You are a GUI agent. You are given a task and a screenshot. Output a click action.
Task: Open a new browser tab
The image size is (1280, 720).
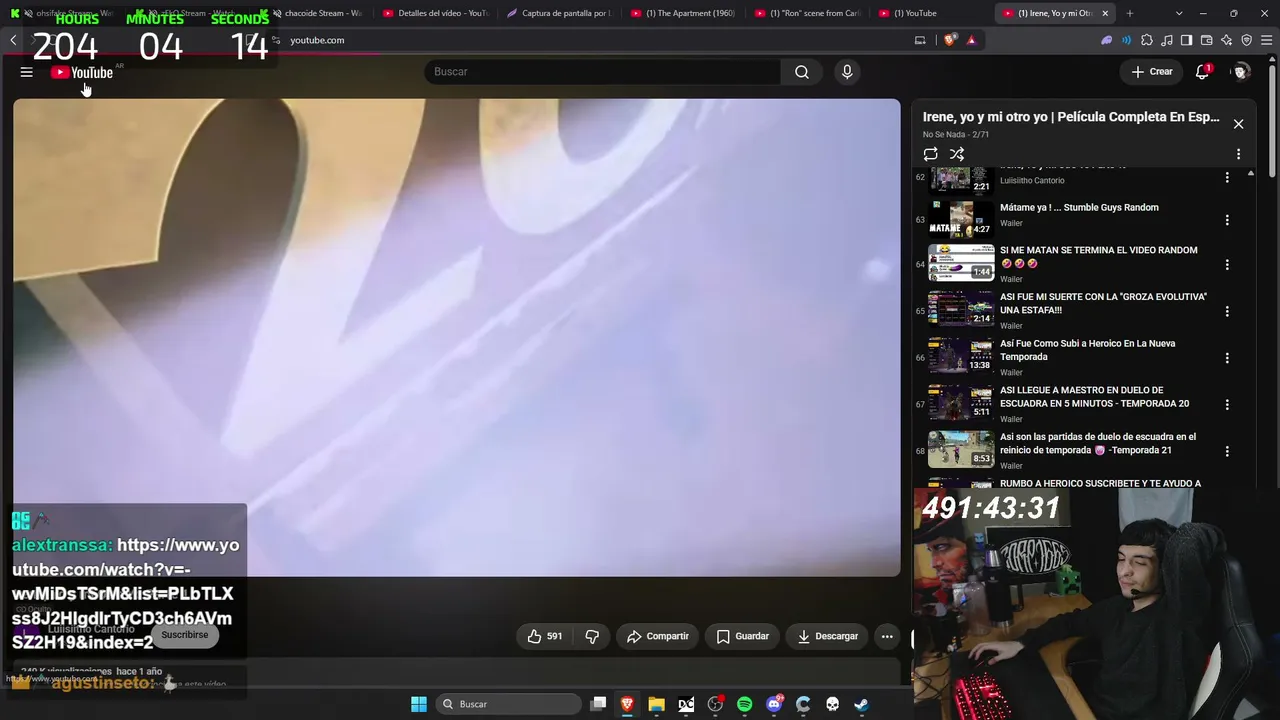pyautogui.click(x=1130, y=13)
